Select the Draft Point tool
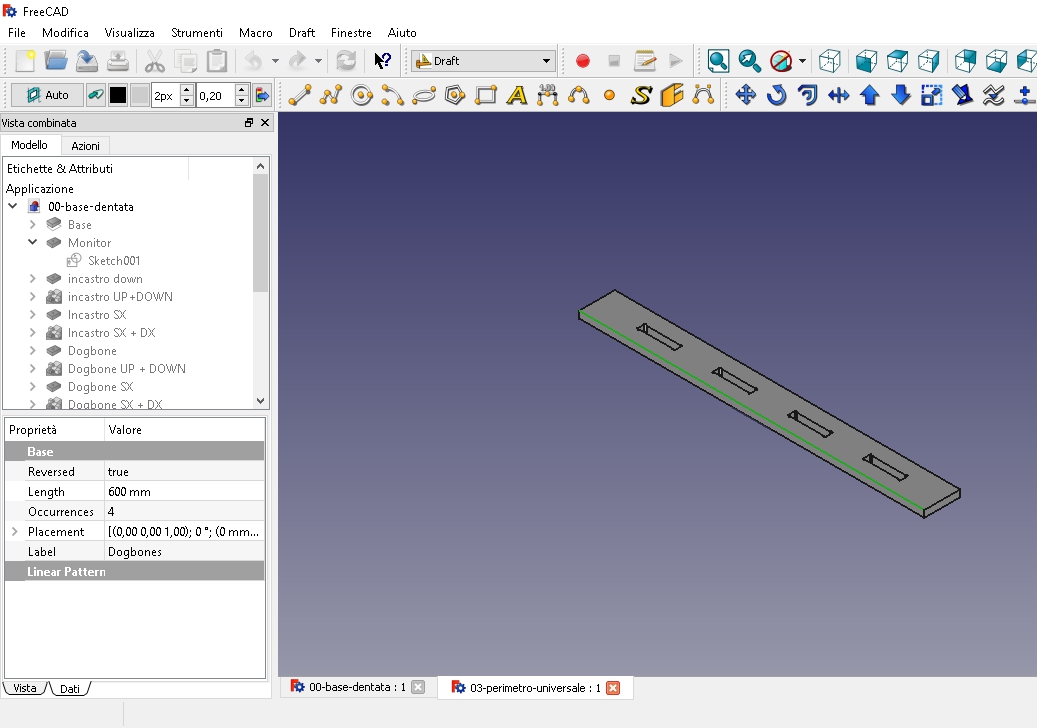 [610, 95]
